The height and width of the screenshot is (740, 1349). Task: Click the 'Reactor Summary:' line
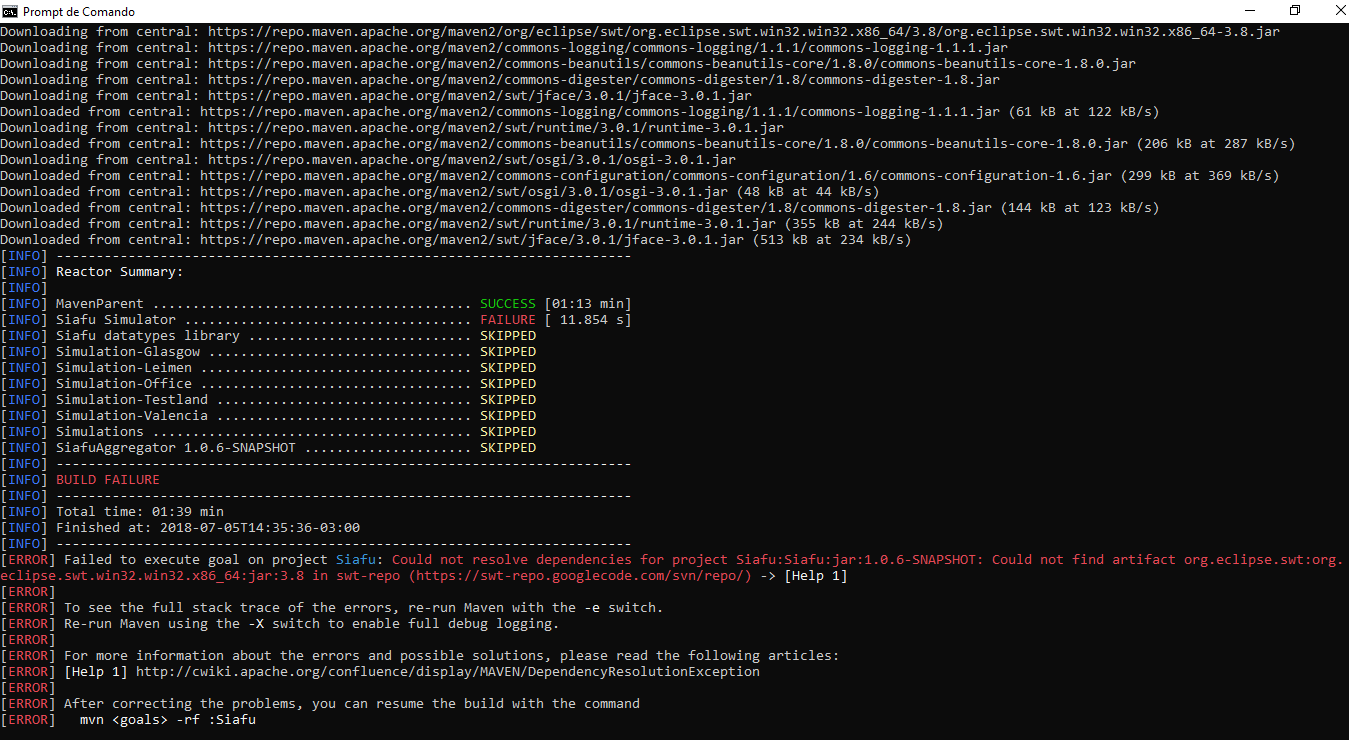coord(120,272)
